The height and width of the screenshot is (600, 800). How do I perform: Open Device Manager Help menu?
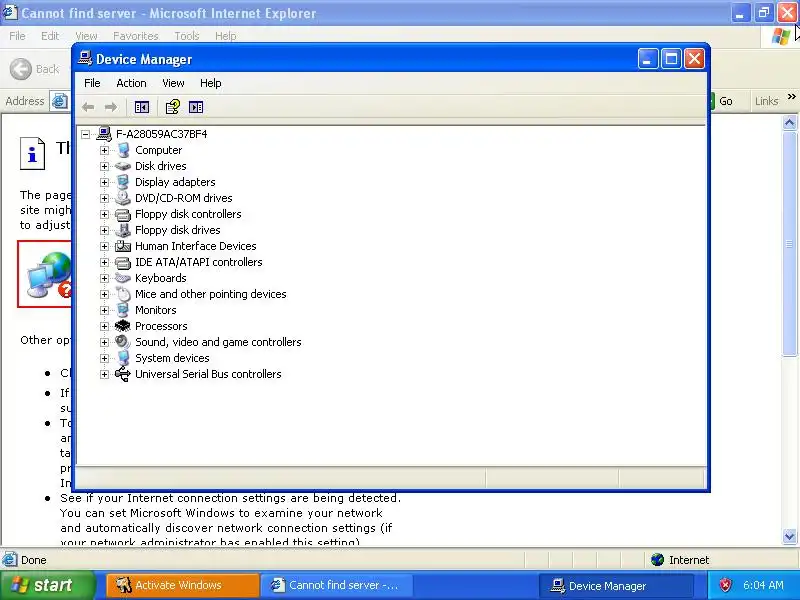coord(210,83)
